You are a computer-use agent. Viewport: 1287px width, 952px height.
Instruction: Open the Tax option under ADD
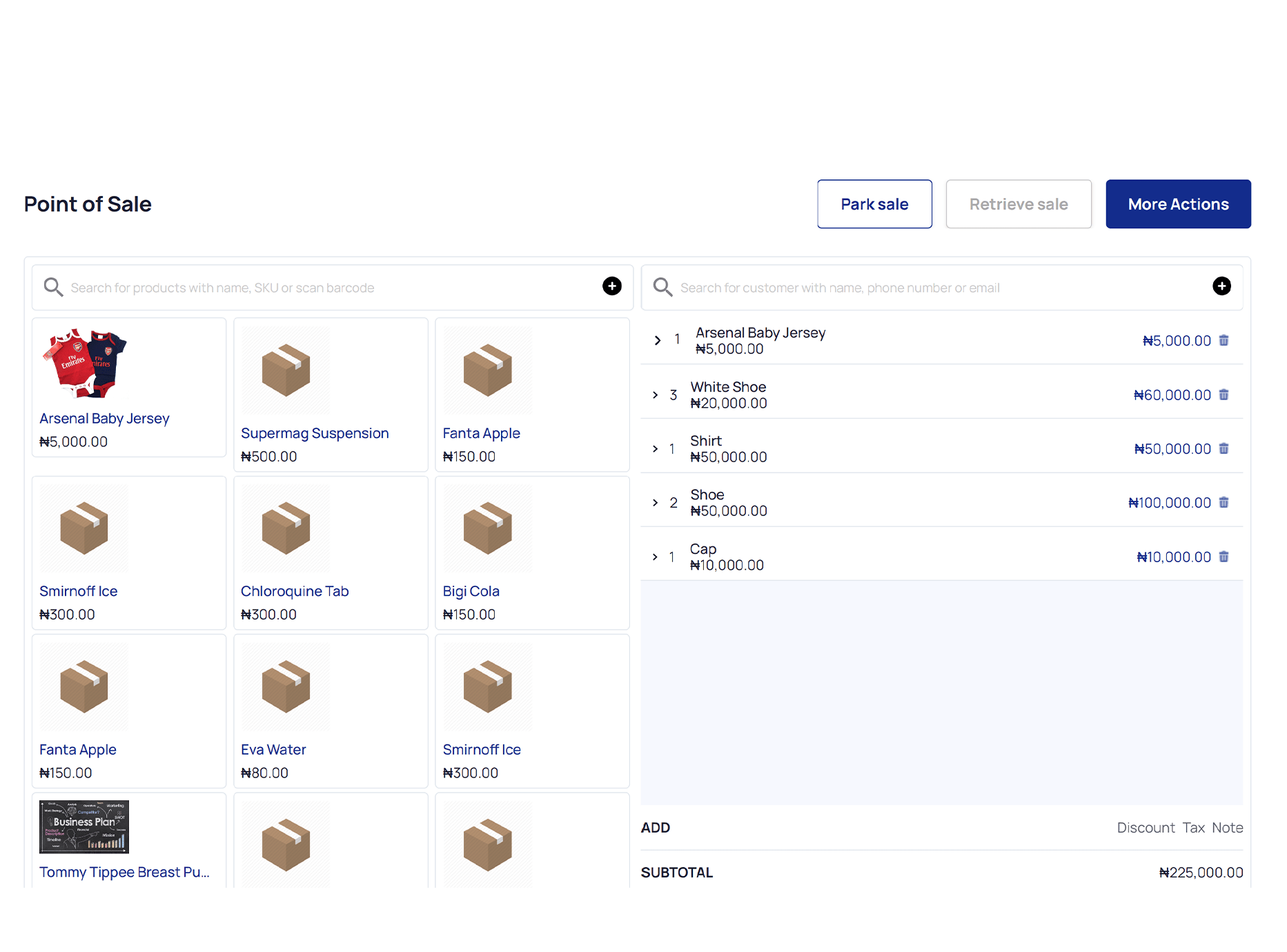tap(1195, 827)
